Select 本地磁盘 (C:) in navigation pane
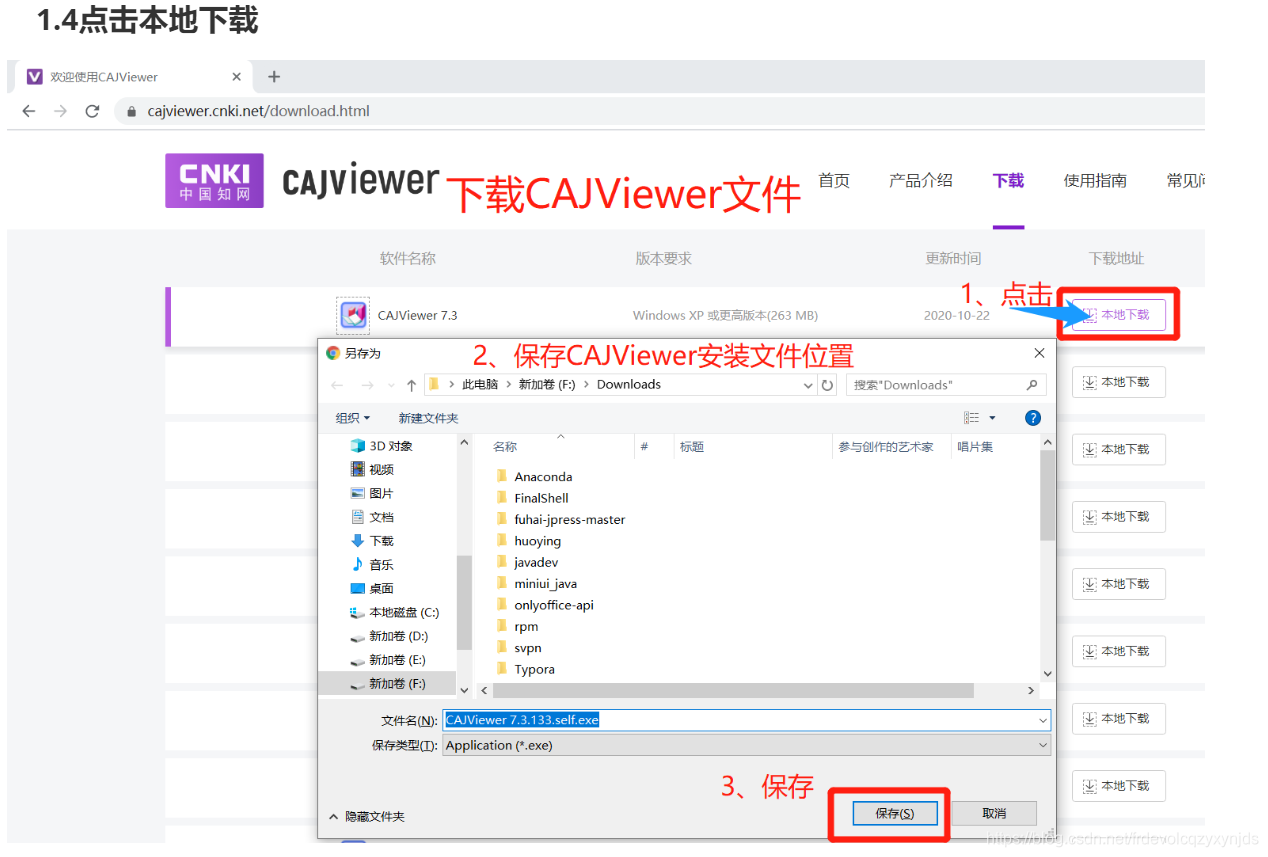Image resolution: width=1268 pixels, height=857 pixels. pyautogui.click(x=394, y=612)
